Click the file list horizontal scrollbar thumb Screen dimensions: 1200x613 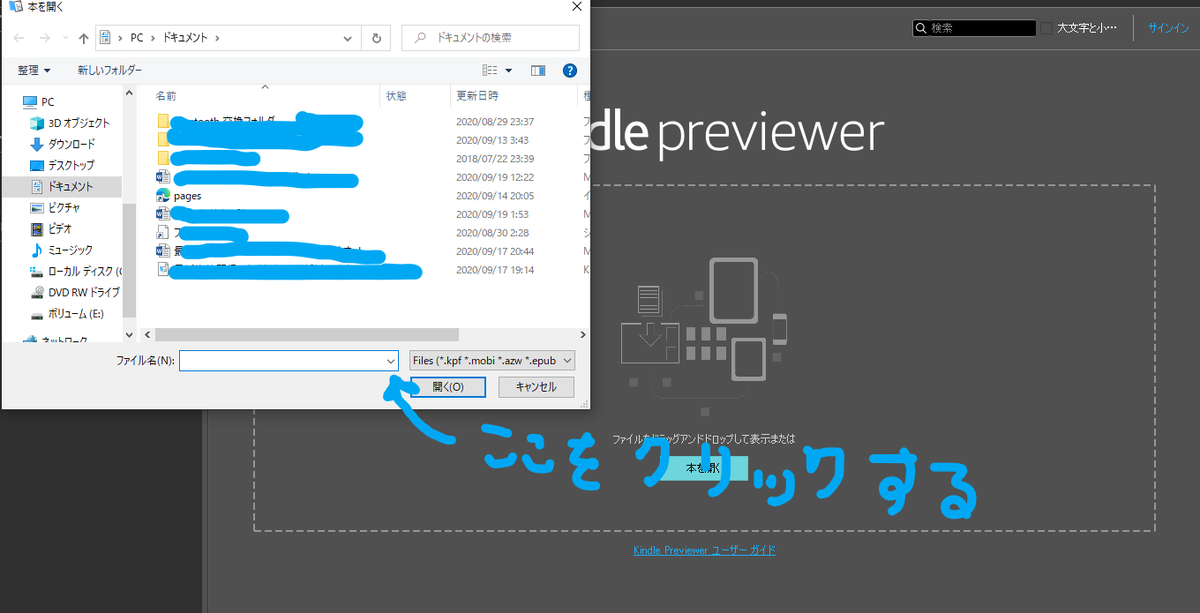pos(307,335)
